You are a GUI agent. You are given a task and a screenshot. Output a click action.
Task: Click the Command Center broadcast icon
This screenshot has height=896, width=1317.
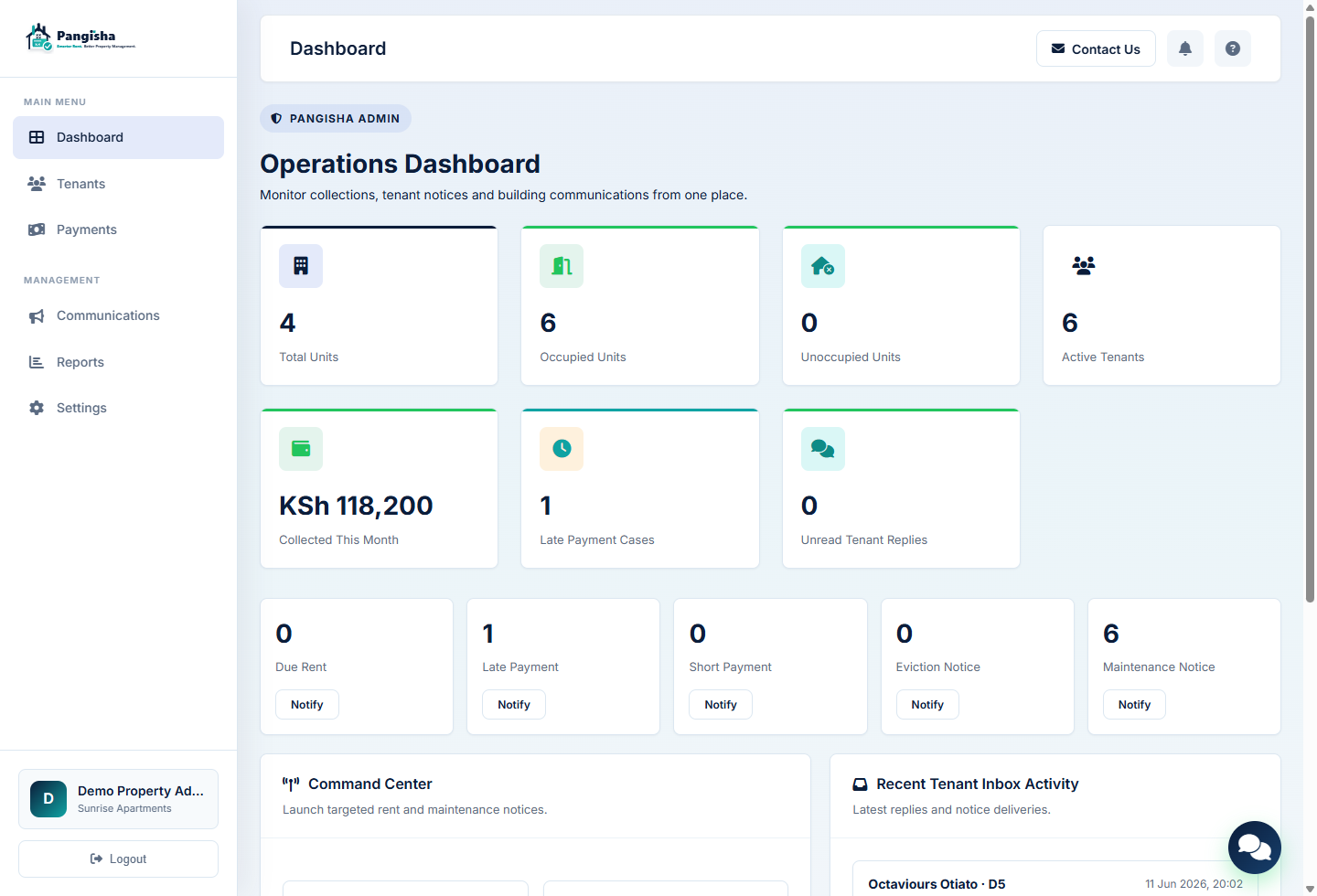point(291,784)
